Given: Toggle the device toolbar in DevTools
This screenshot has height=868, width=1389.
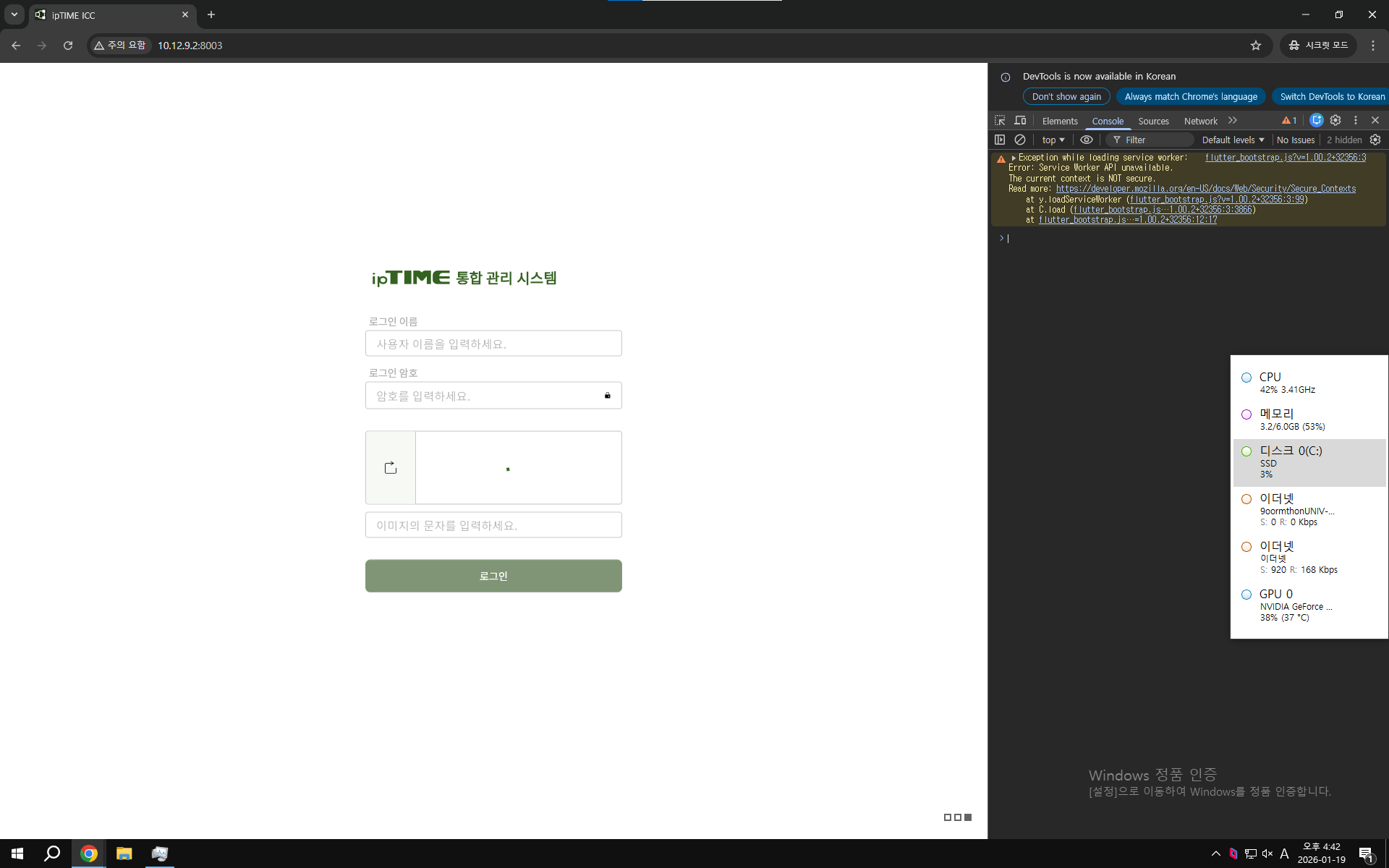Looking at the screenshot, I should point(1020,121).
